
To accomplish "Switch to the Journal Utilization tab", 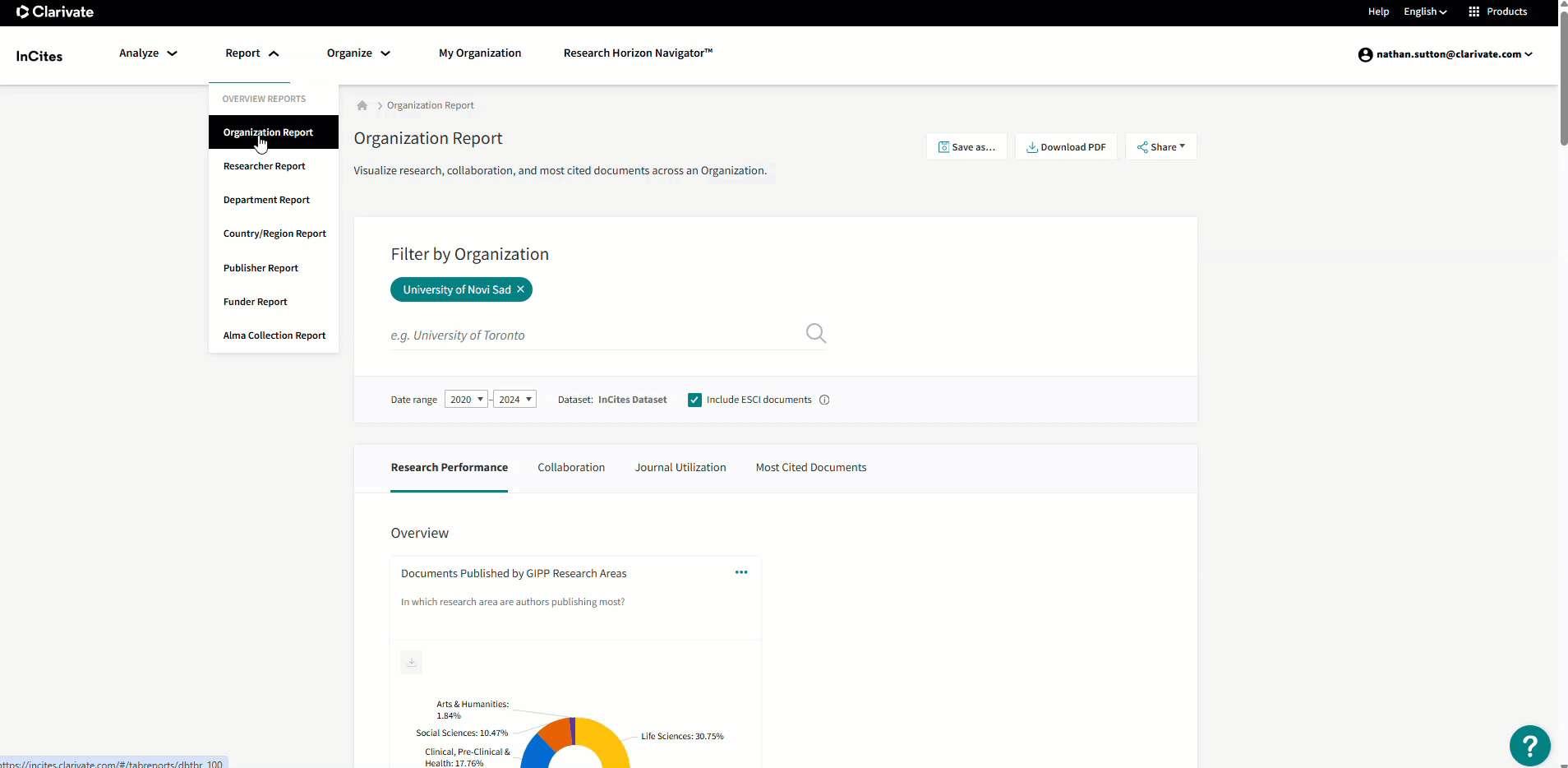I will 680,467.
